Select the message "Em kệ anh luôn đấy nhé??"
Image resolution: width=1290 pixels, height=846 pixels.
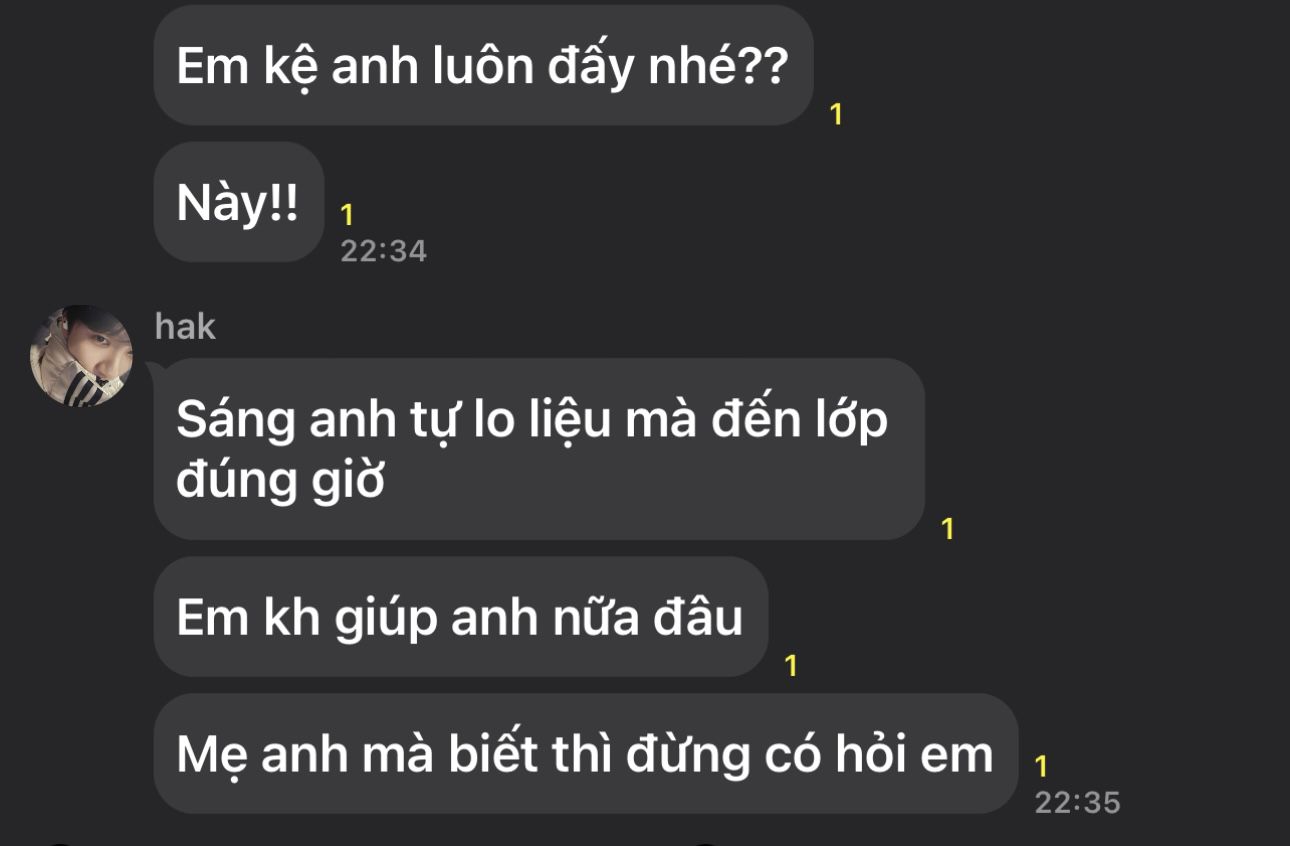483,65
